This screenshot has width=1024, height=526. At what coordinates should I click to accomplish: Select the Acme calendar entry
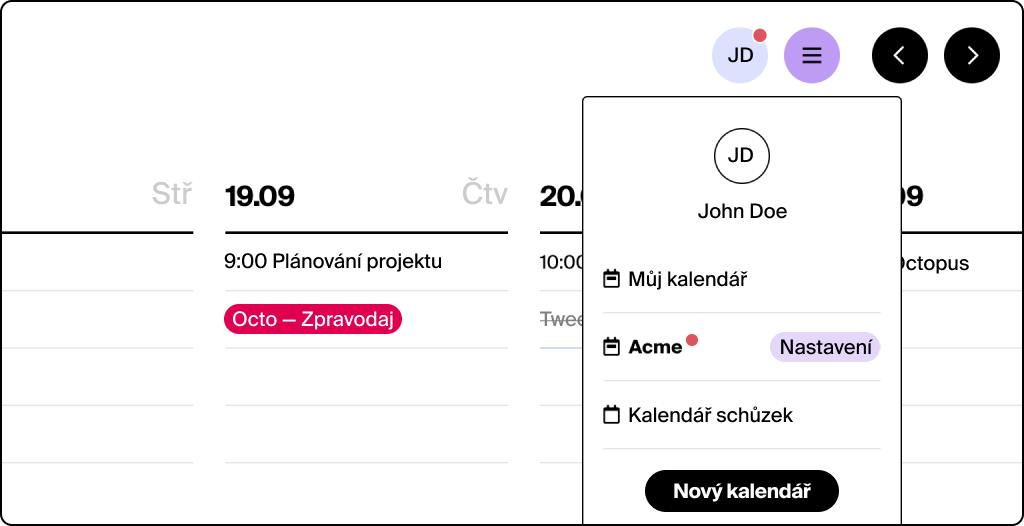(655, 347)
